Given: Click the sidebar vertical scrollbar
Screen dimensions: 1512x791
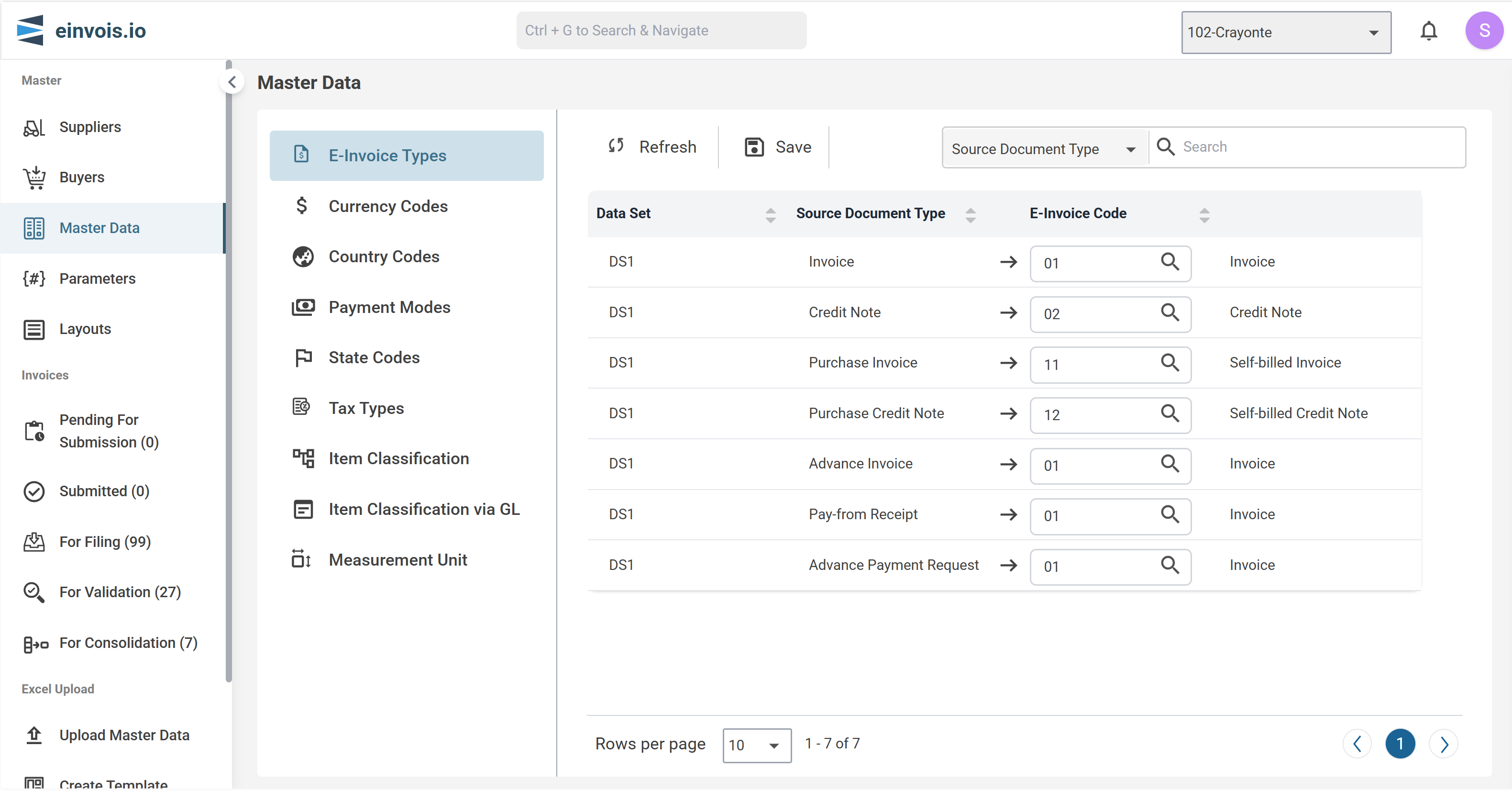Looking at the screenshot, I should pyautogui.click(x=228, y=370).
